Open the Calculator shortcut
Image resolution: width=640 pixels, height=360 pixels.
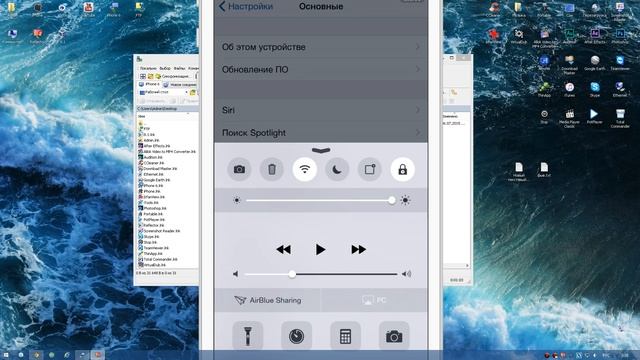pos(345,336)
